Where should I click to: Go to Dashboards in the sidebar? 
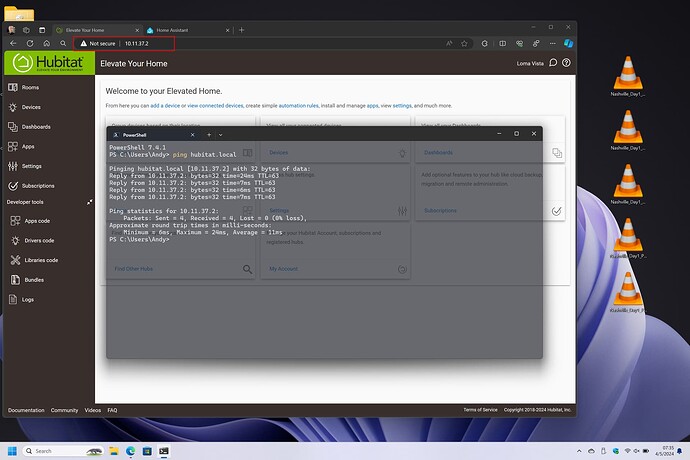coord(35,126)
